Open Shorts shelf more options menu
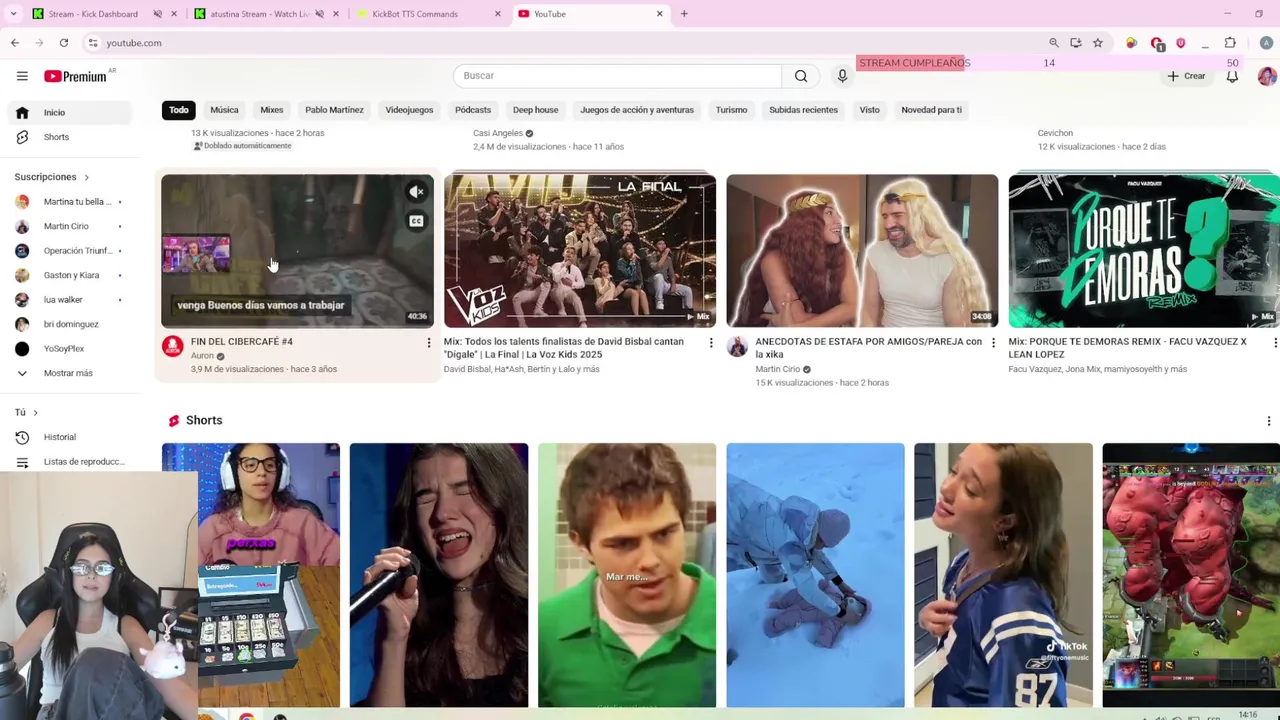1280x720 pixels. 1269,421
